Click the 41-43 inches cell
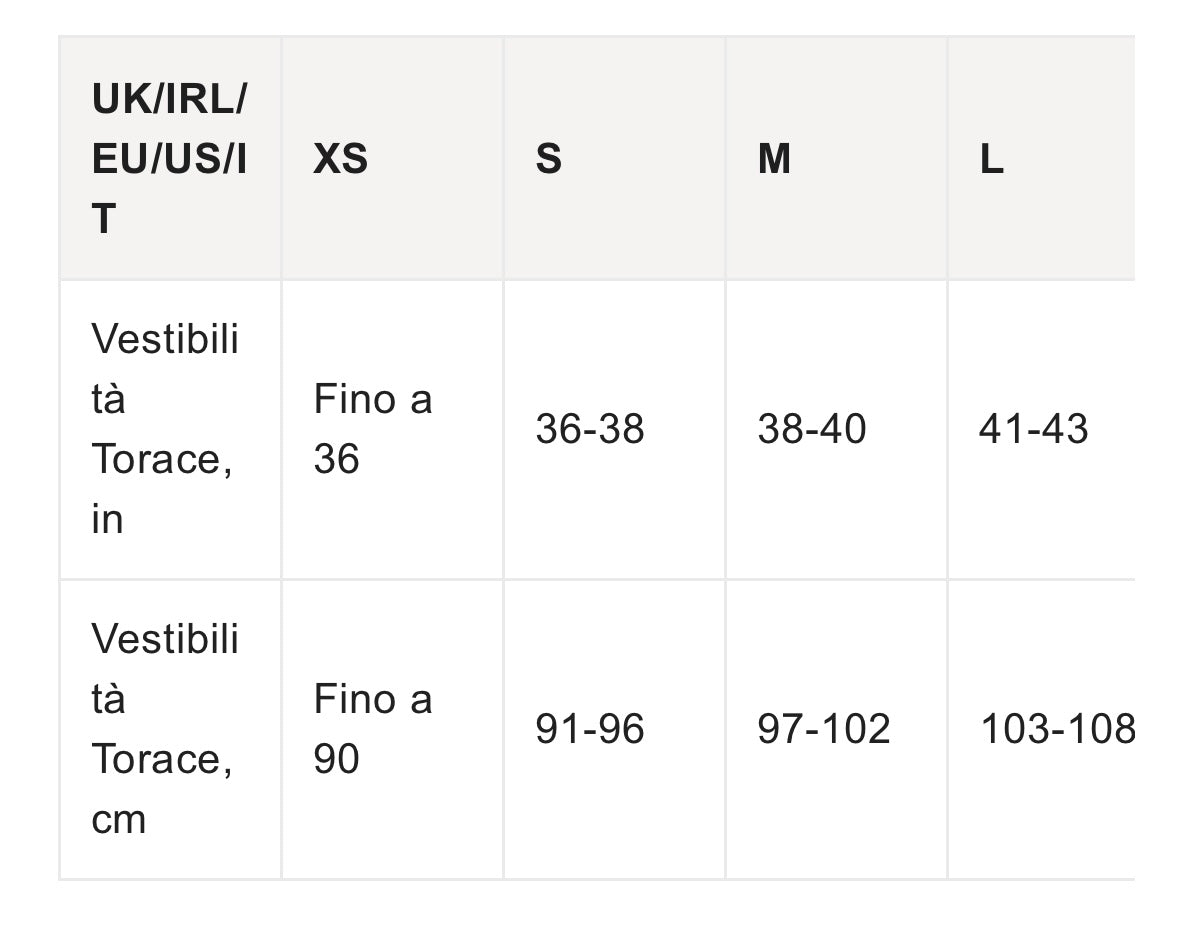Image resolution: width=1197 pixels, height=932 pixels. coord(1042,429)
